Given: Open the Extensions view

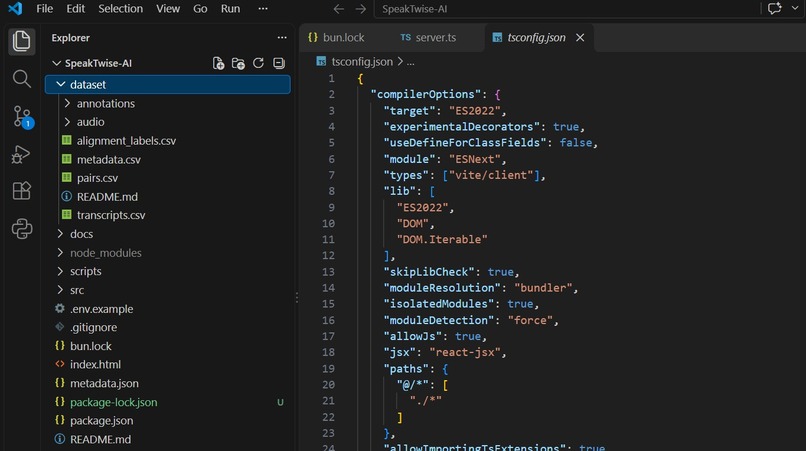Looking at the screenshot, I should (x=21, y=191).
